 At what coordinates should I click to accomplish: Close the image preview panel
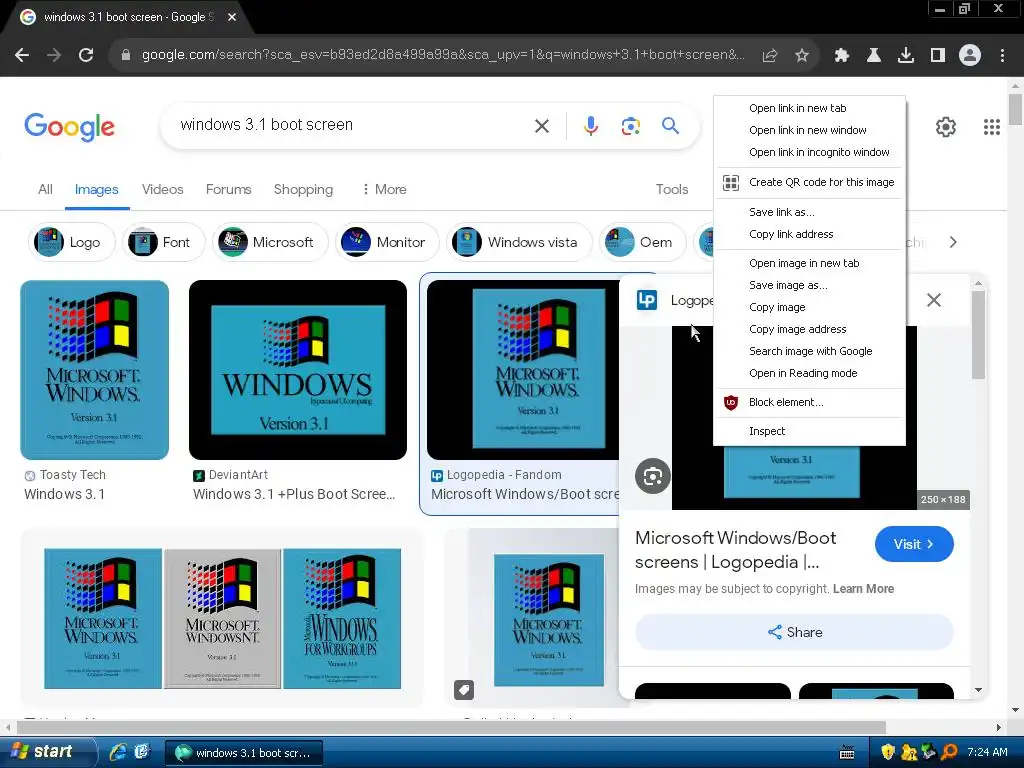(x=934, y=300)
